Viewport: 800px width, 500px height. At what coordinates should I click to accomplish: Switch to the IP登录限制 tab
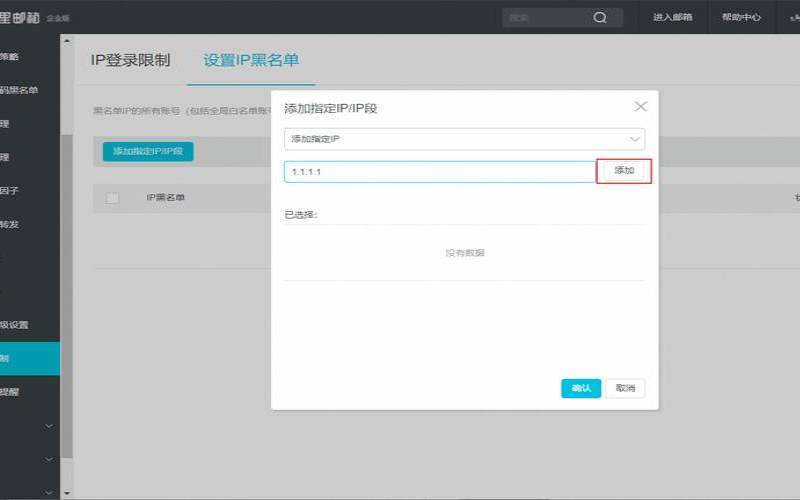(130, 60)
